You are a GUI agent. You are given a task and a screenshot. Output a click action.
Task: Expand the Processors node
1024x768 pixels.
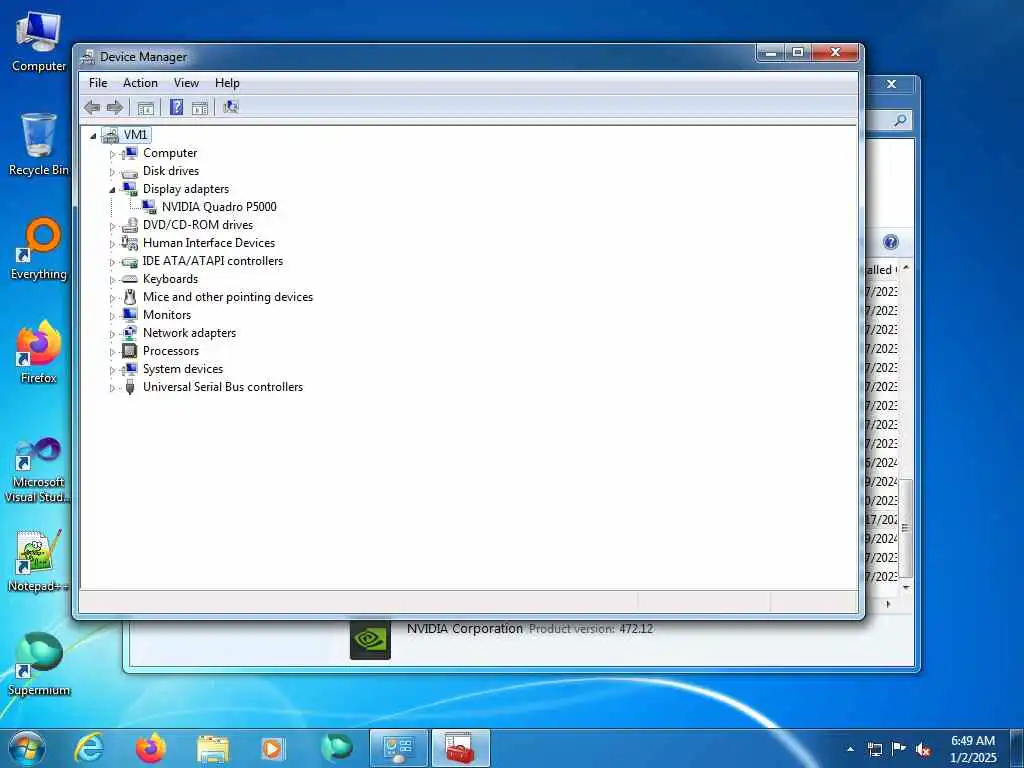[112, 352]
